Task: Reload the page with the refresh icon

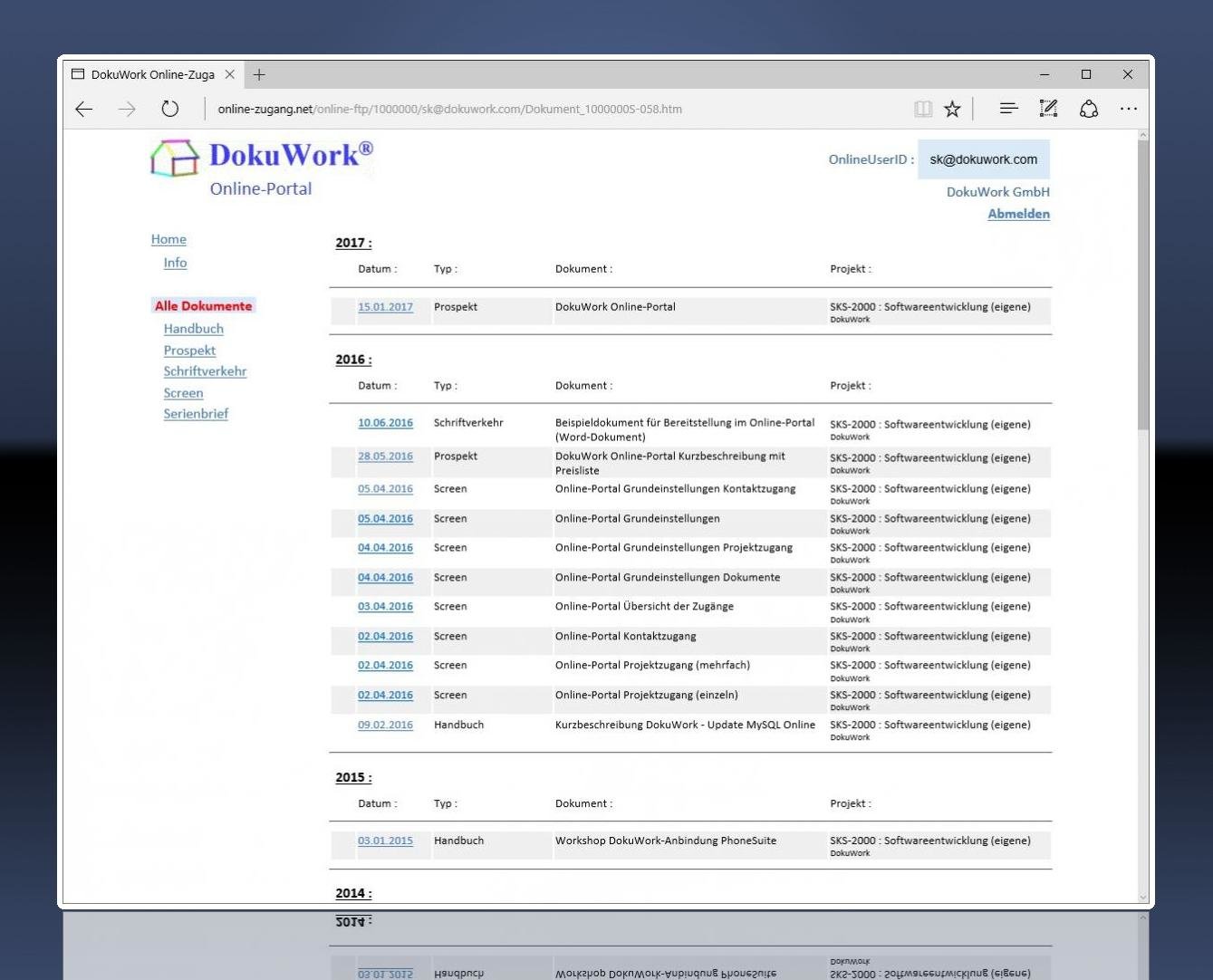Action: [170, 110]
